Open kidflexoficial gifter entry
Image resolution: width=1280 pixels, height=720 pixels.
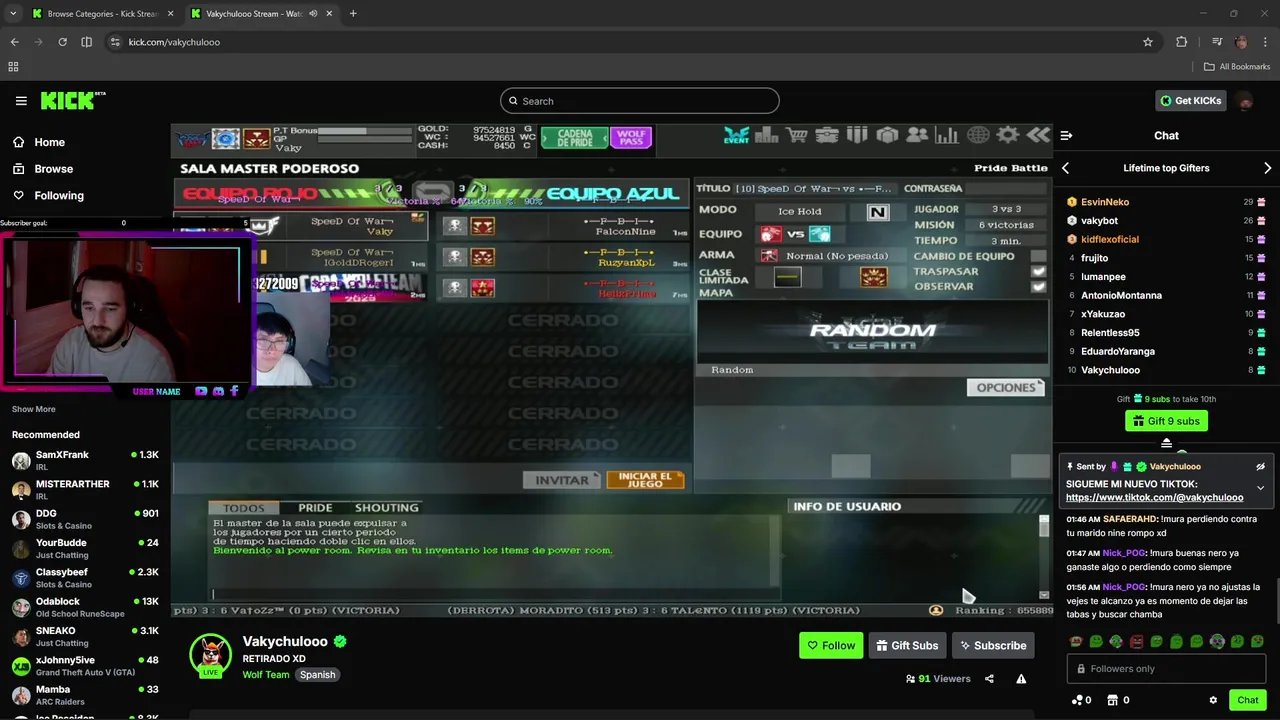click(1166, 239)
